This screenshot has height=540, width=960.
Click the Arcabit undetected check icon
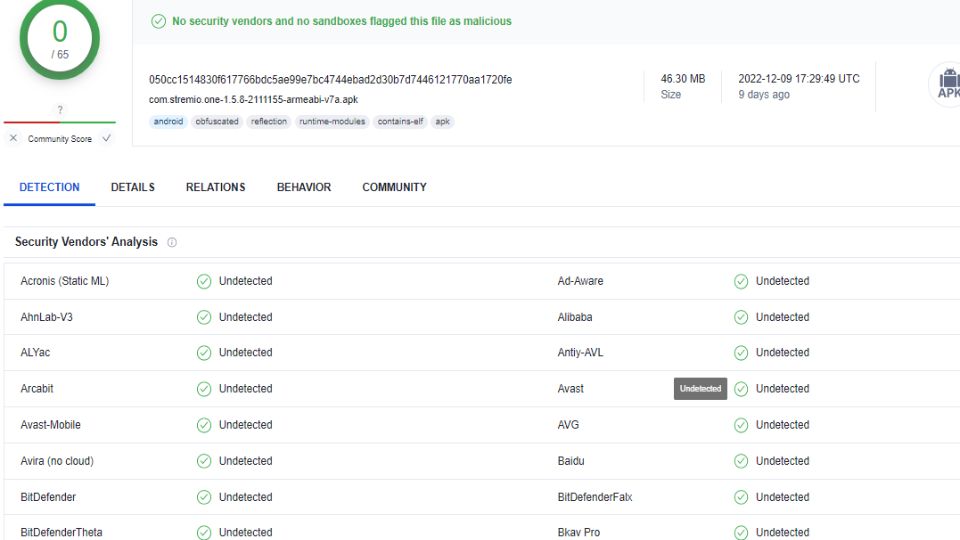(x=204, y=389)
